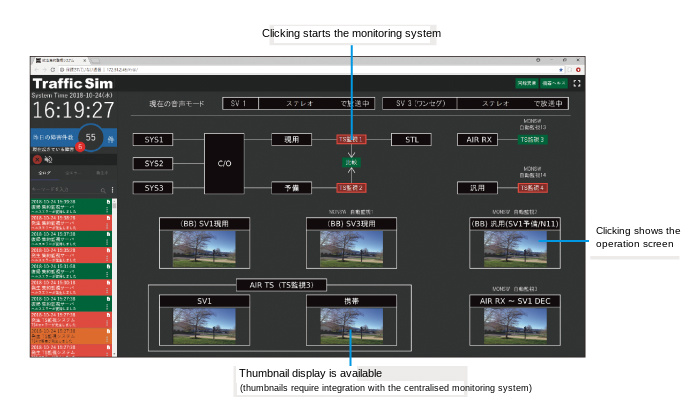The width and height of the screenshot is (700, 420).
Task: Toggle fullscreen using the expand icon
Action: pos(577,83)
